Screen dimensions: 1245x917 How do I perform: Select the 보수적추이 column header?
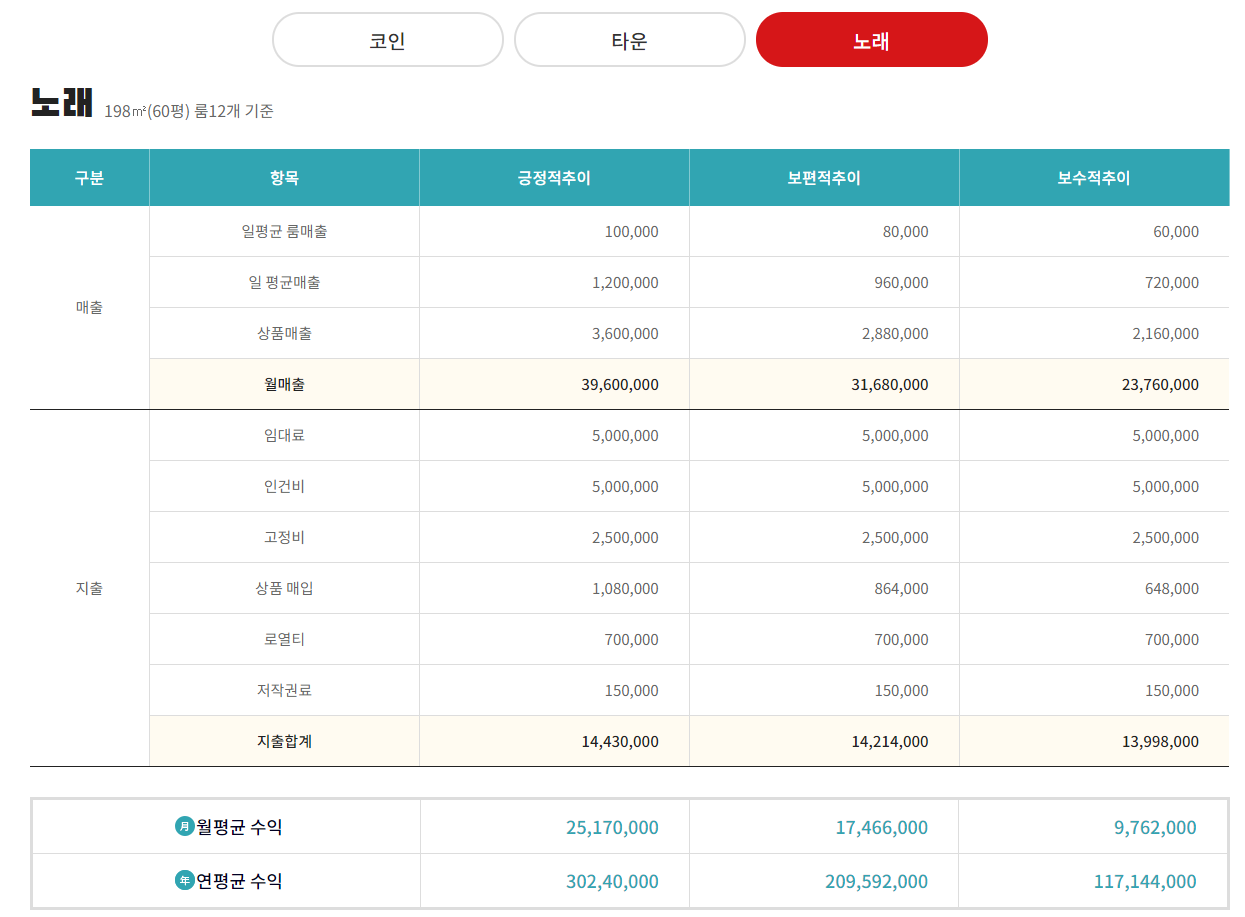[1093, 177]
